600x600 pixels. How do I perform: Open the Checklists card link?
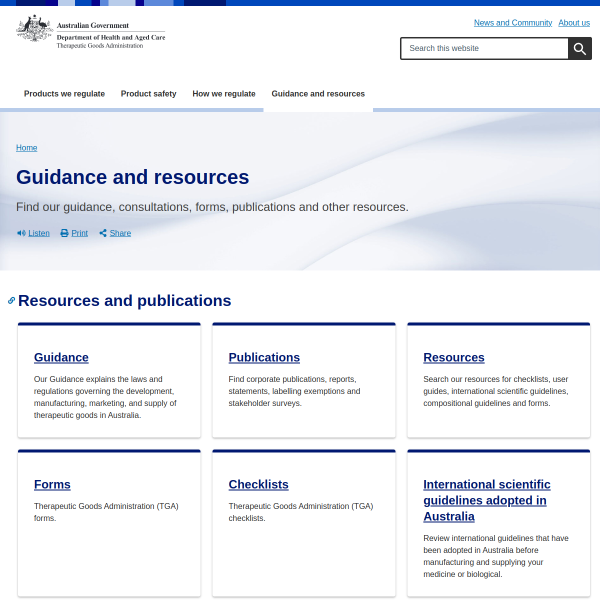[x=258, y=484]
